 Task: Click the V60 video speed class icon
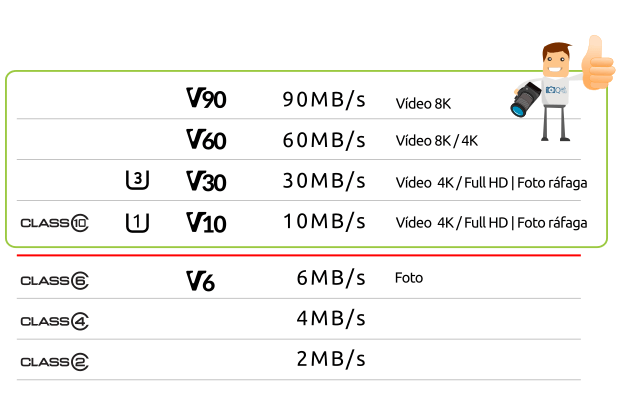pos(206,140)
